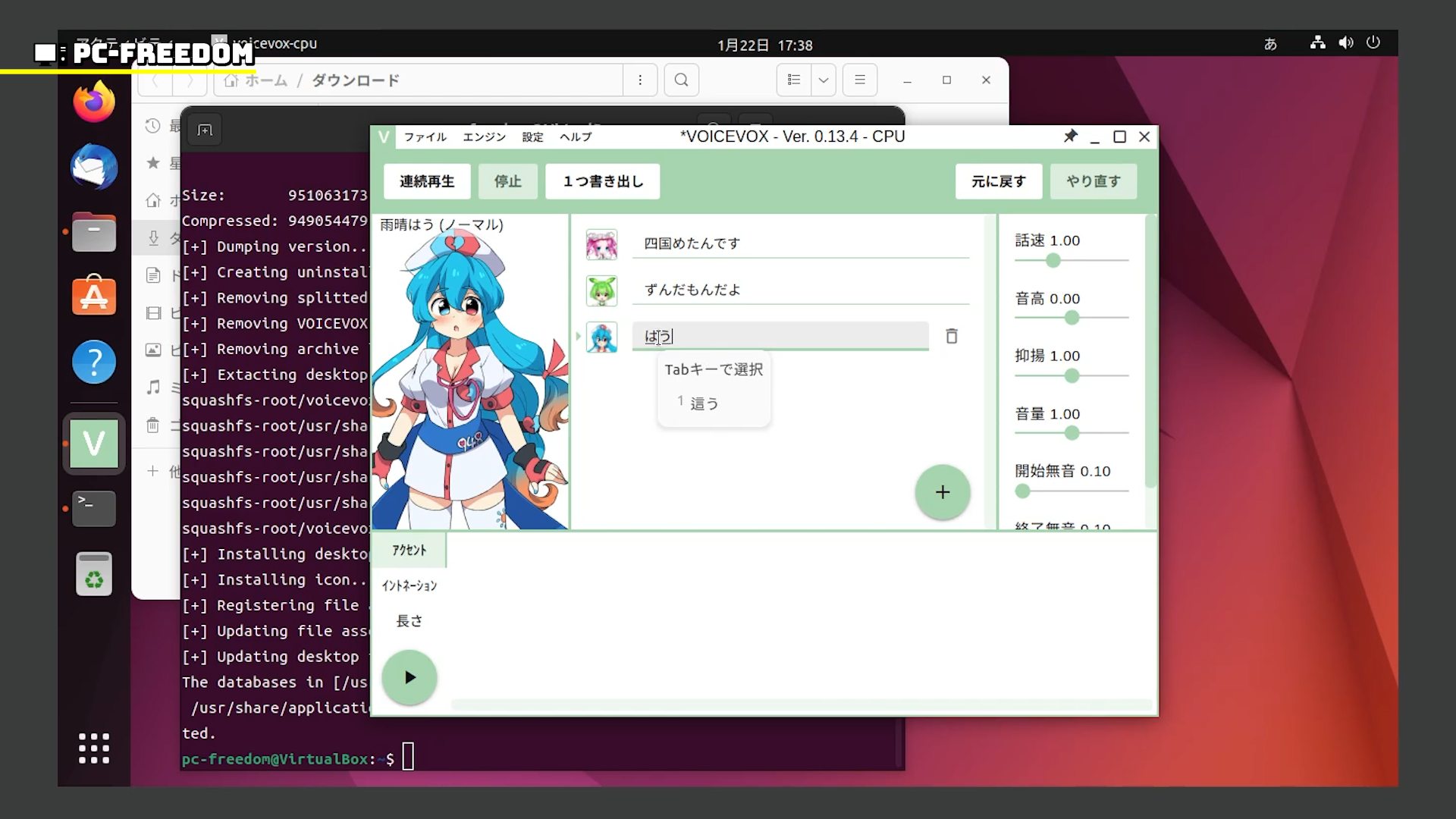Viewport: 1456px width, 819px height.
Task: Click the pin window icon in VOICEVOX
Action: [x=1070, y=136]
